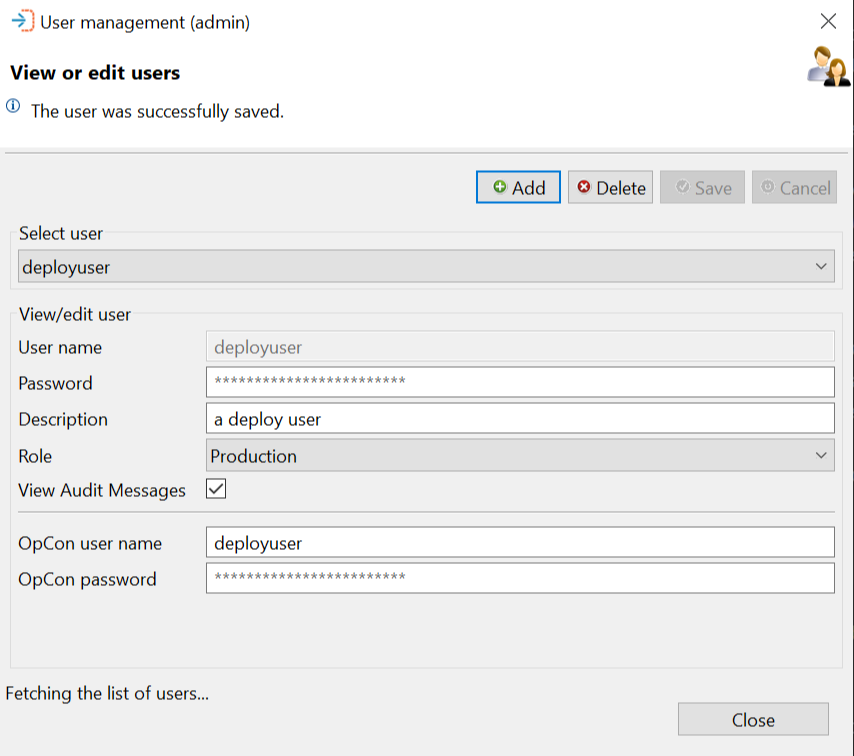Click the 'Password' label
The width and height of the screenshot is (854, 756).
[x=56, y=383]
